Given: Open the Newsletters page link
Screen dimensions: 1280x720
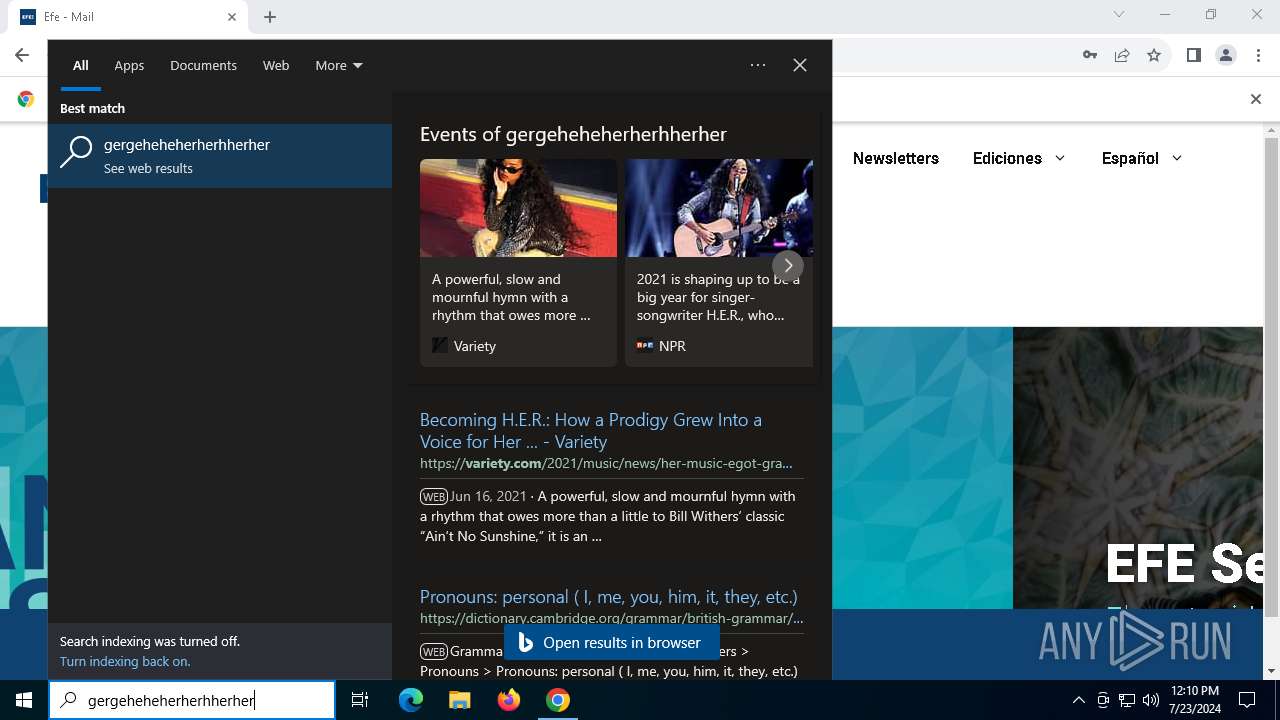Looking at the screenshot, I should pyautogui.click(x=896, y=158).
